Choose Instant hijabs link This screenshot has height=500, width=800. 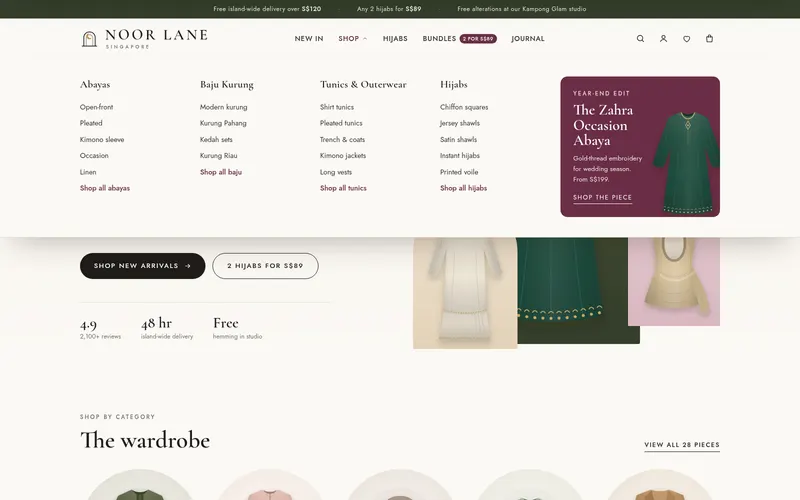[460, 156]
